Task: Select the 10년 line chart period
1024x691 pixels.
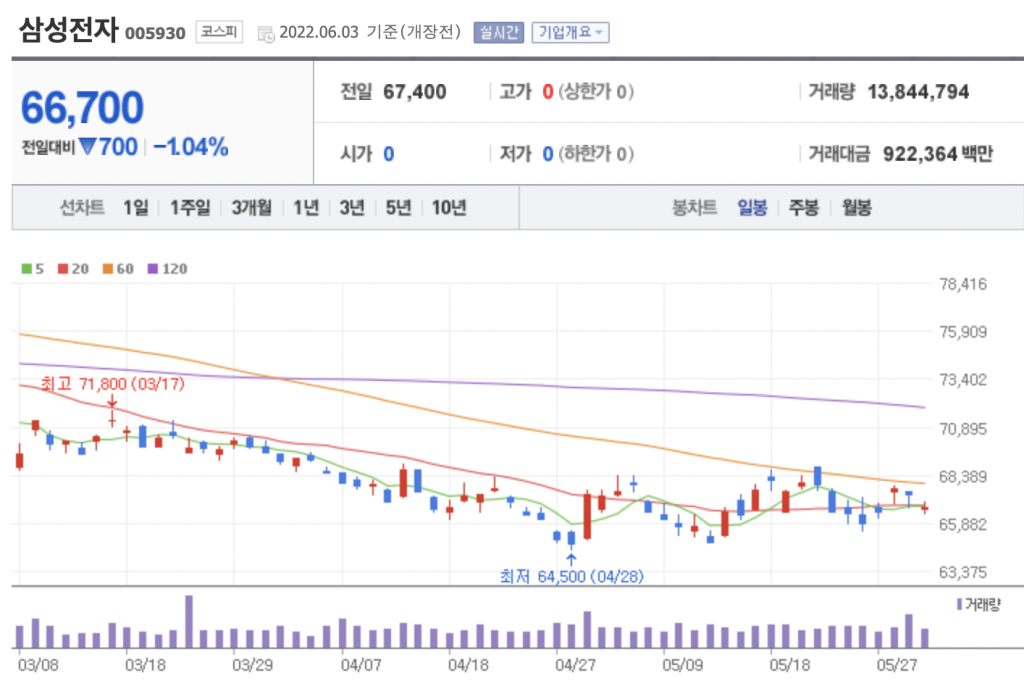Action: 449,208
